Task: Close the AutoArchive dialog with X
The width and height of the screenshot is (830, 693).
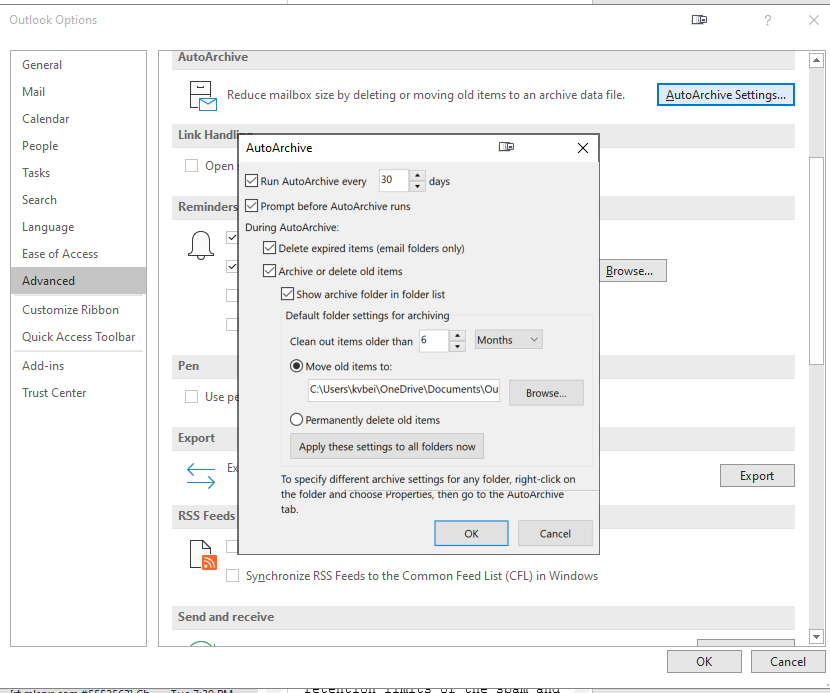Action: pyautogui.click(x=583, y=148)
